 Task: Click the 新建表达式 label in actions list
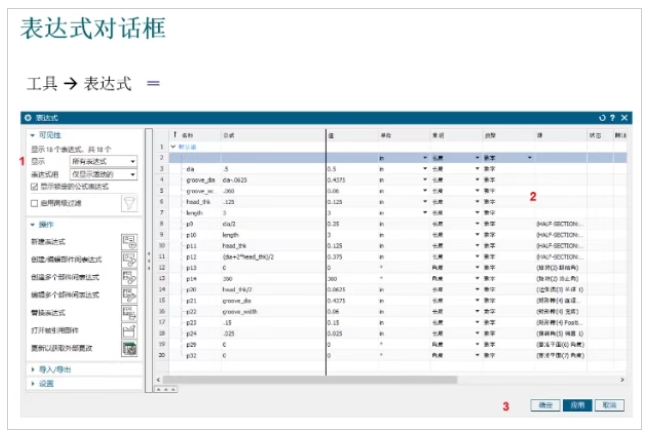(x=48, y=242)
